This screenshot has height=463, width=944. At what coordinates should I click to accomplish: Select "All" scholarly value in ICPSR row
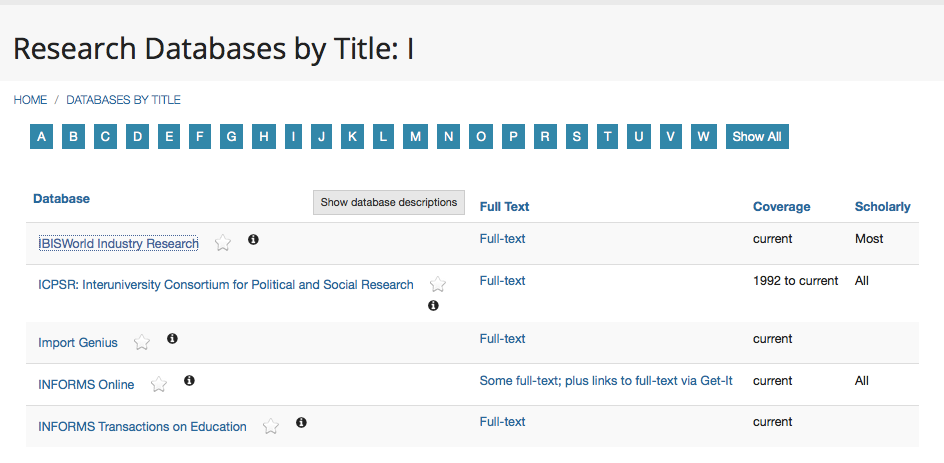coord(862,281)
